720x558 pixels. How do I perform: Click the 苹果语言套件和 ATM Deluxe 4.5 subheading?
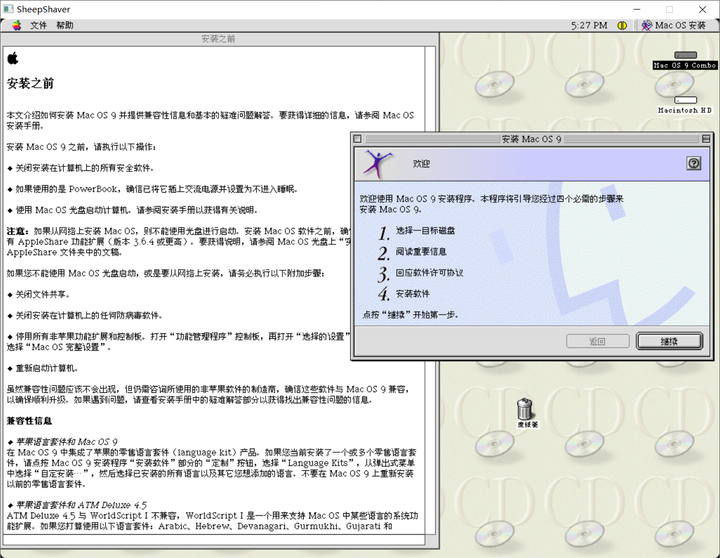point(81,505)
